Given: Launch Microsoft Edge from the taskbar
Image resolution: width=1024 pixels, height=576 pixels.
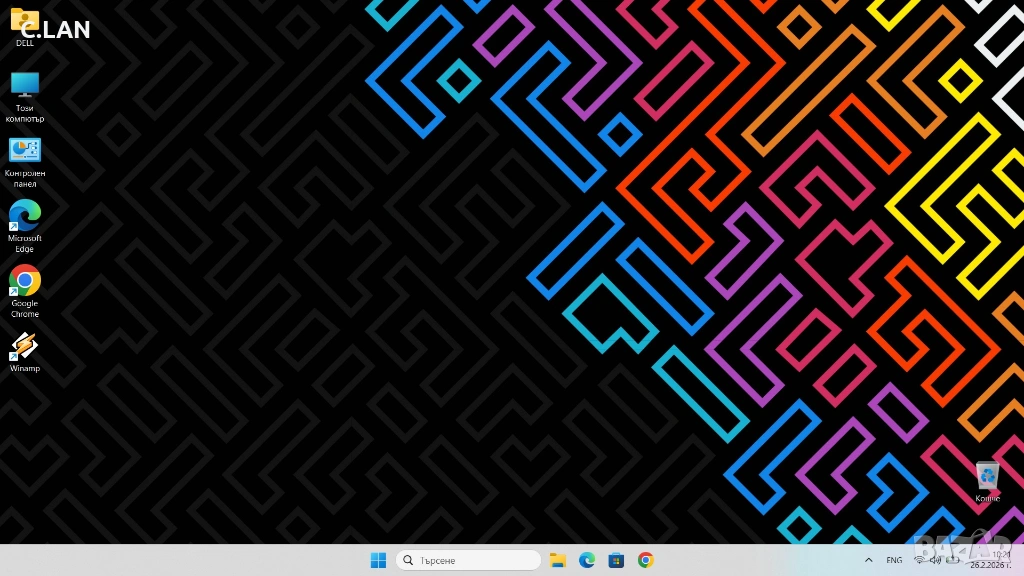Looking at the screenshot, I should 587,560.
